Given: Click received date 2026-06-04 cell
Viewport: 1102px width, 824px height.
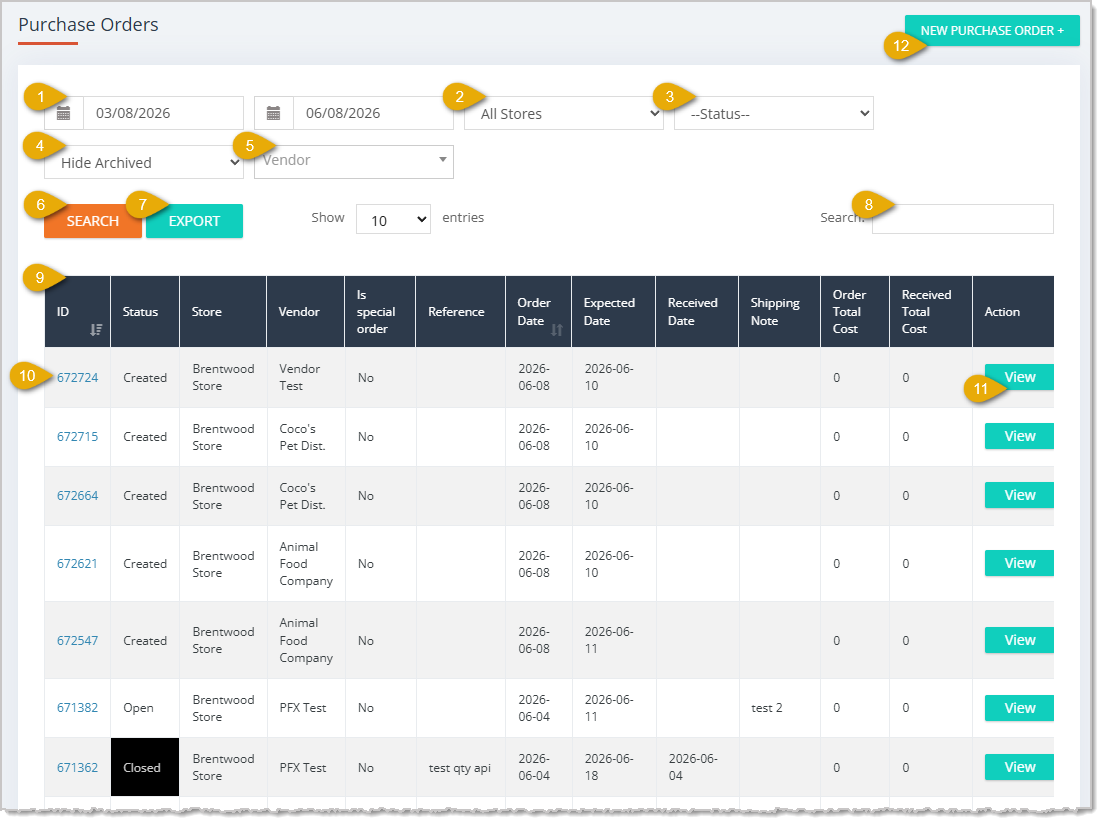Looking at the screenshot, I should [697, 767].
